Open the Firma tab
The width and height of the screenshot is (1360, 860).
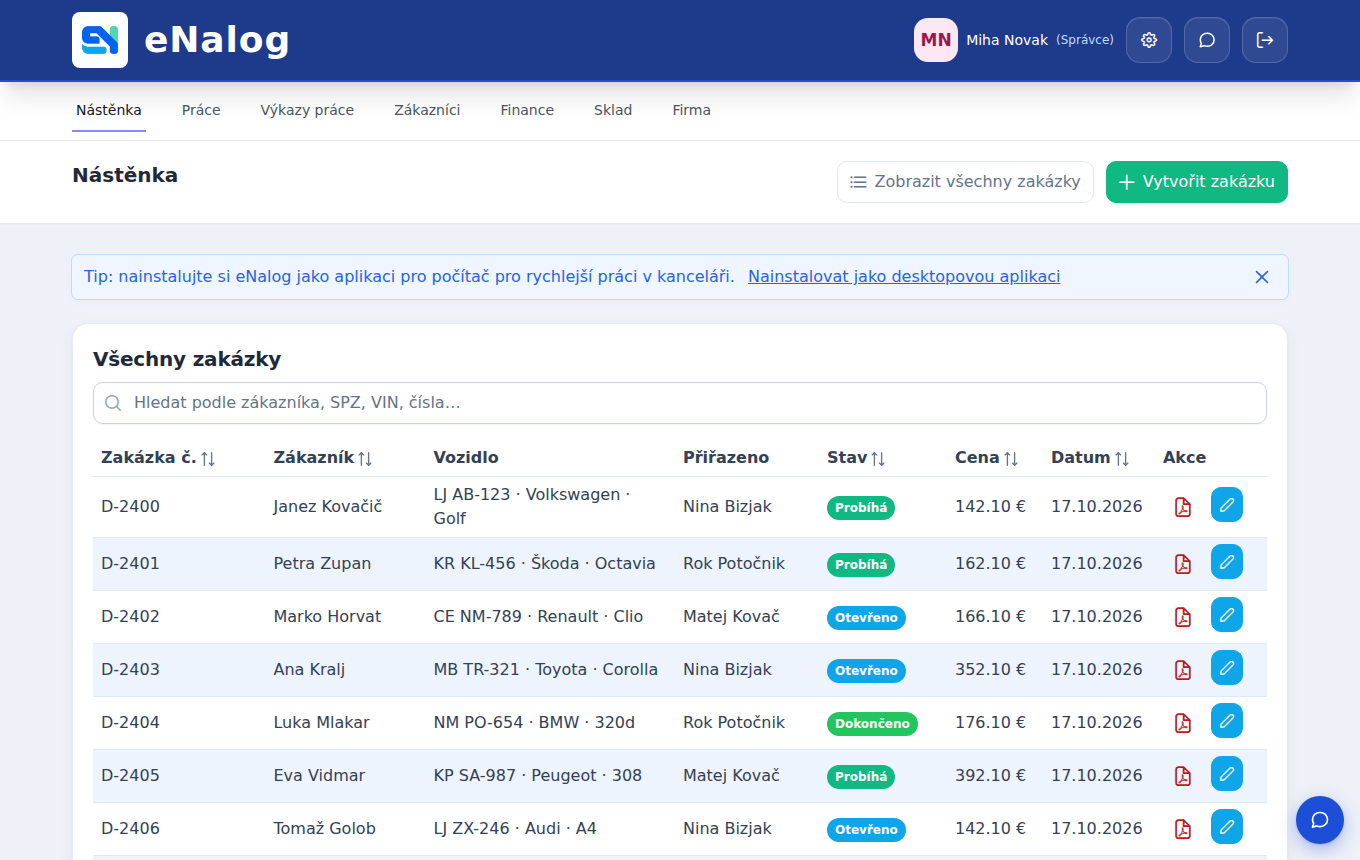(692, 110)
